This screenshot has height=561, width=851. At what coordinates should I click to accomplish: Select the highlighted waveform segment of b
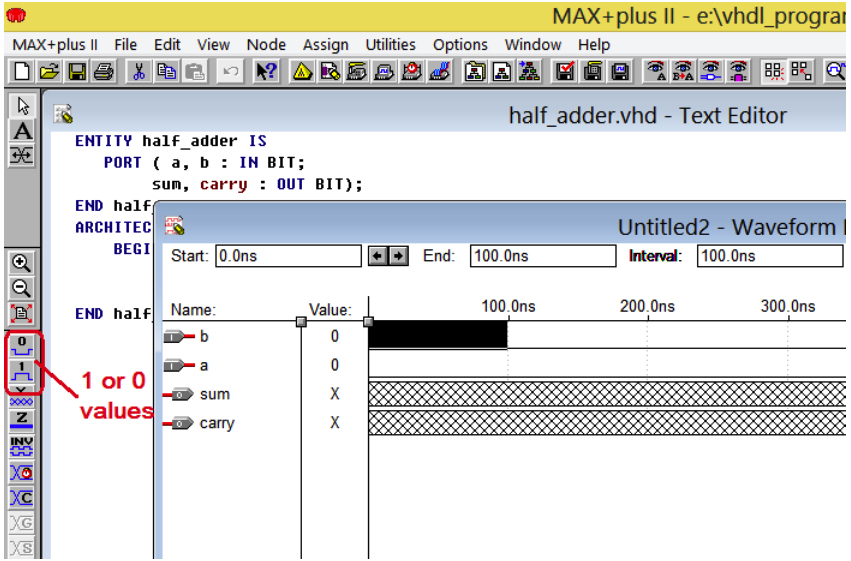[438, 334]
